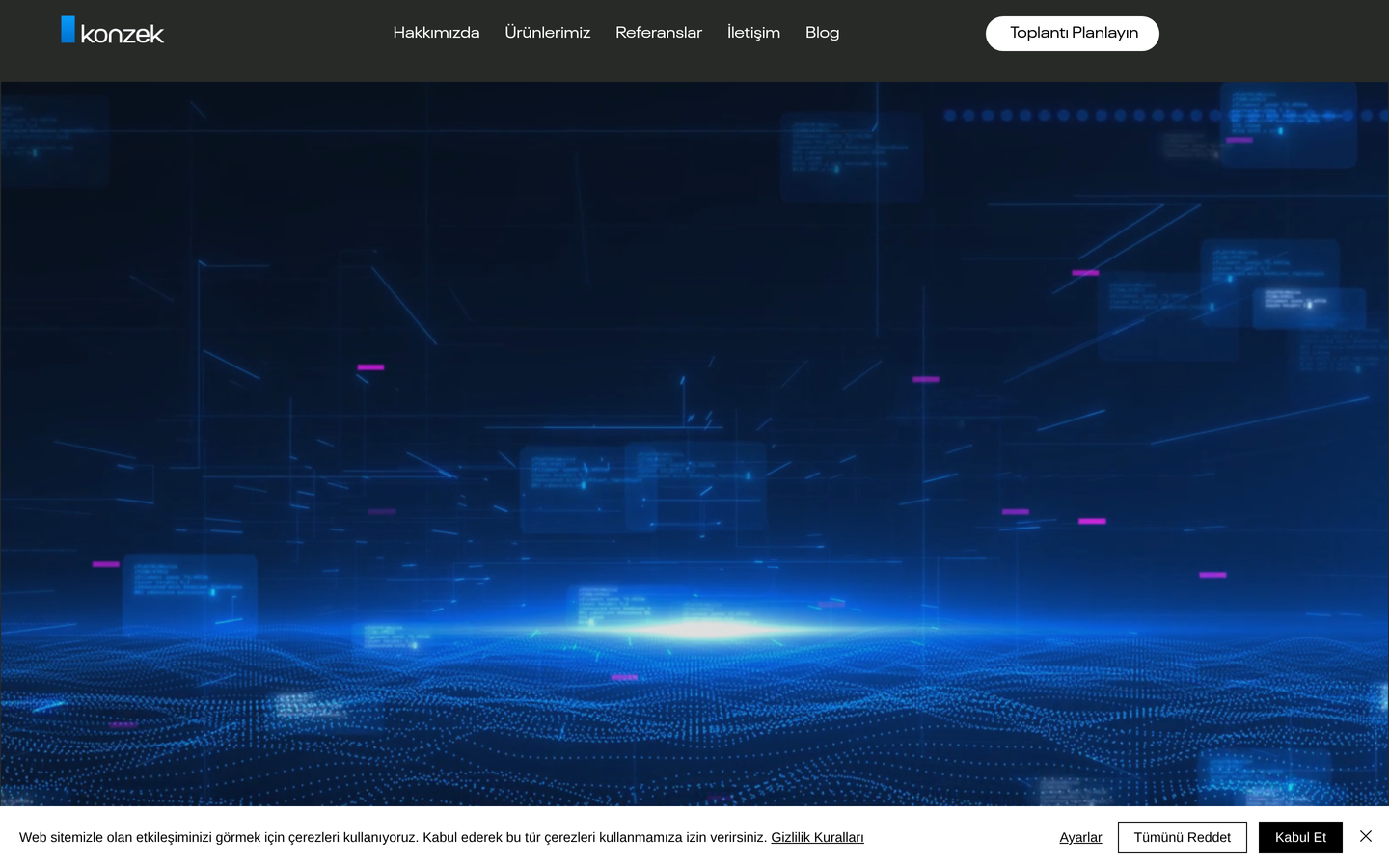Click the translucent data panel at hero center

point(642,487)
